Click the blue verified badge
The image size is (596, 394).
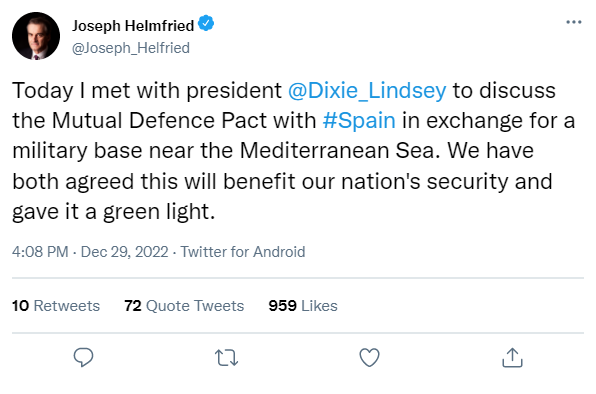[206, 24]
